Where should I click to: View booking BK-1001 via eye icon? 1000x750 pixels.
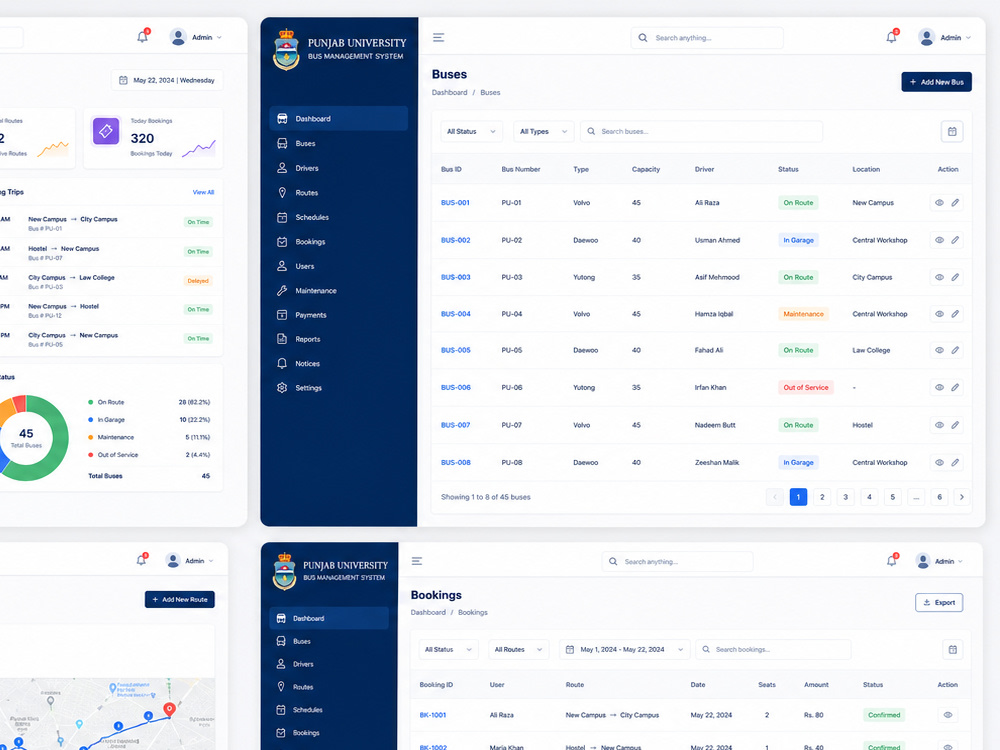[948, 715]
